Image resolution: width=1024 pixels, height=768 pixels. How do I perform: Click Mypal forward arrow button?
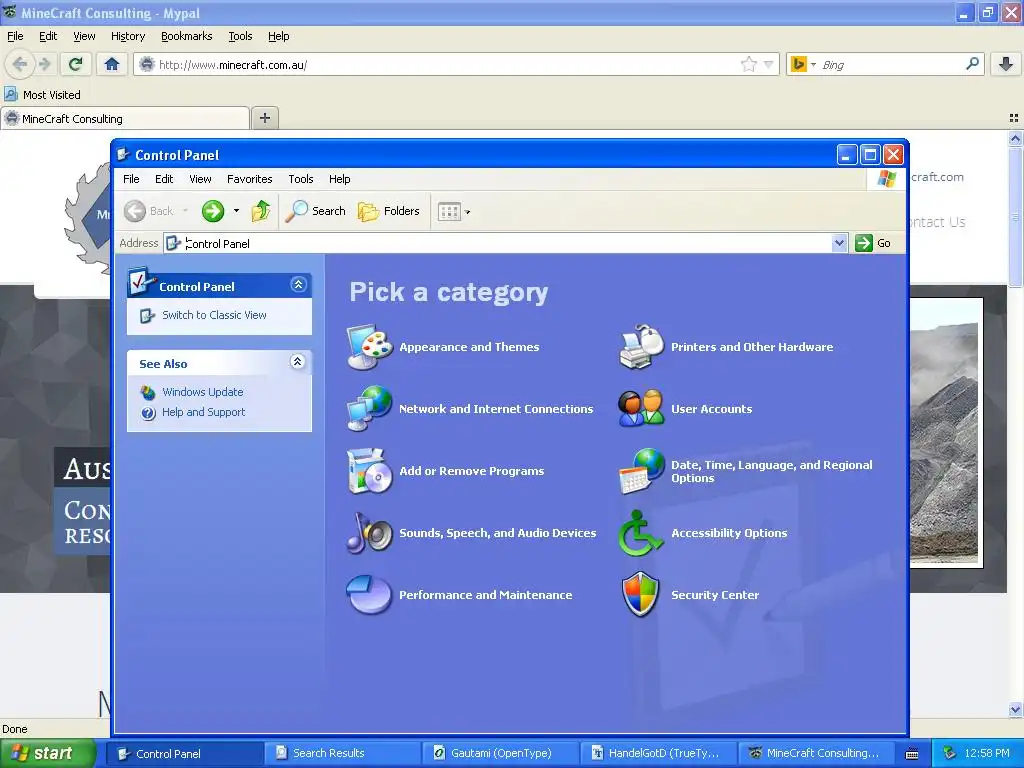(x=44, y=64)
